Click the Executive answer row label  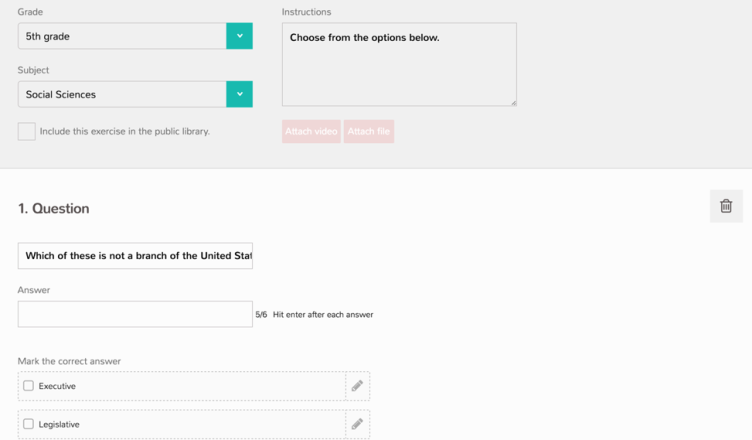(57, 386)
